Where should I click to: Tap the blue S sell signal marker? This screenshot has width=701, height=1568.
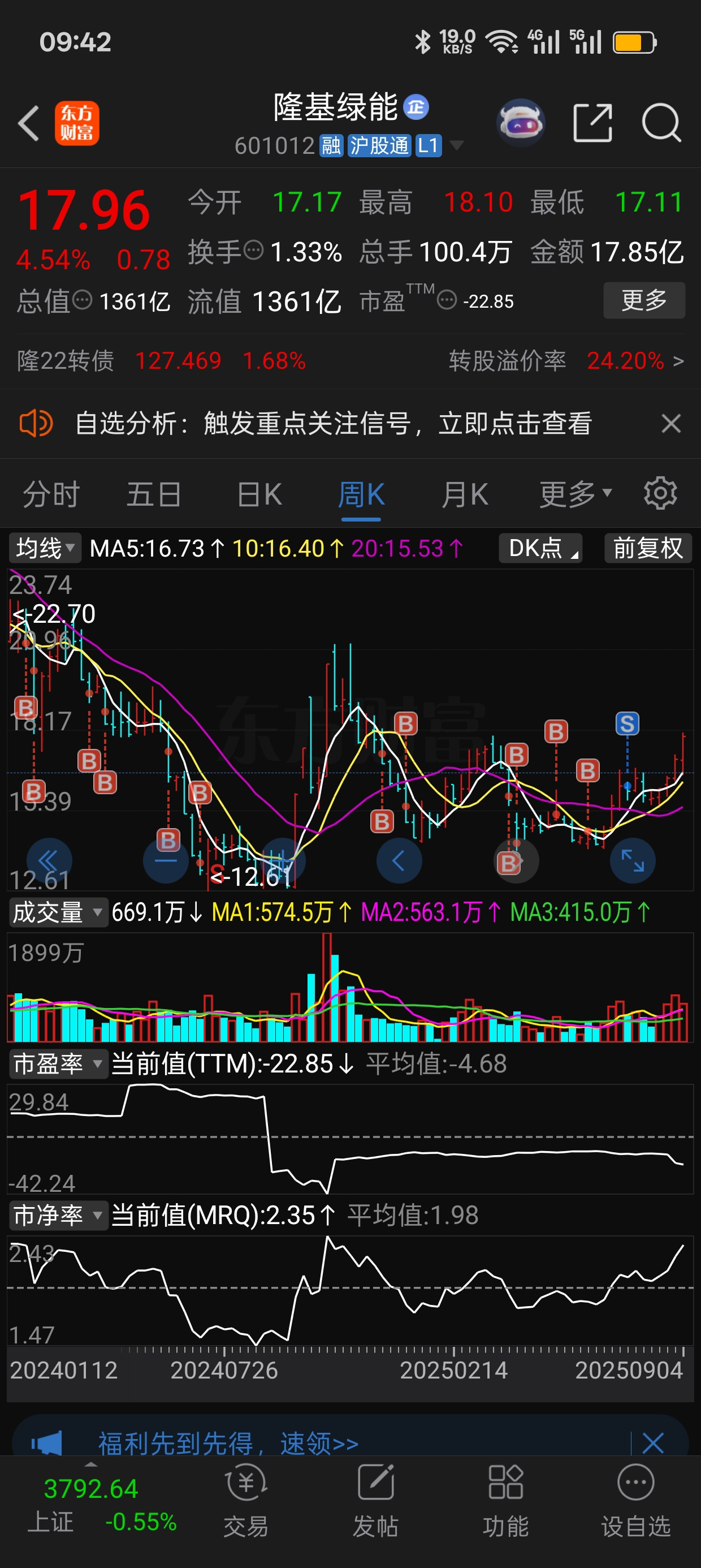coord(628,723)
